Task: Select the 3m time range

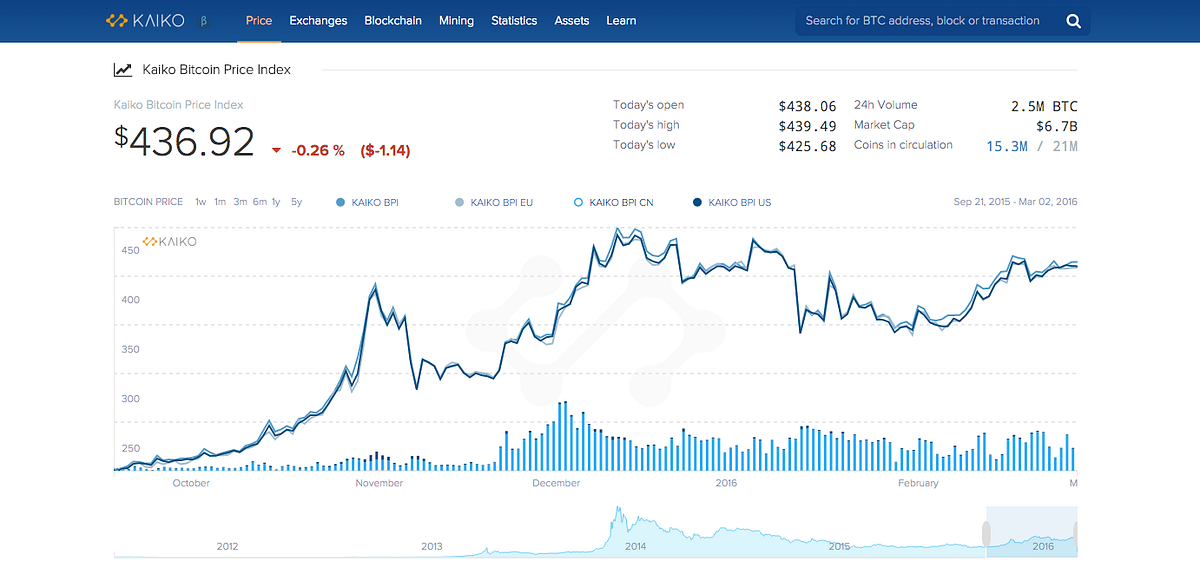Action: 240,202
